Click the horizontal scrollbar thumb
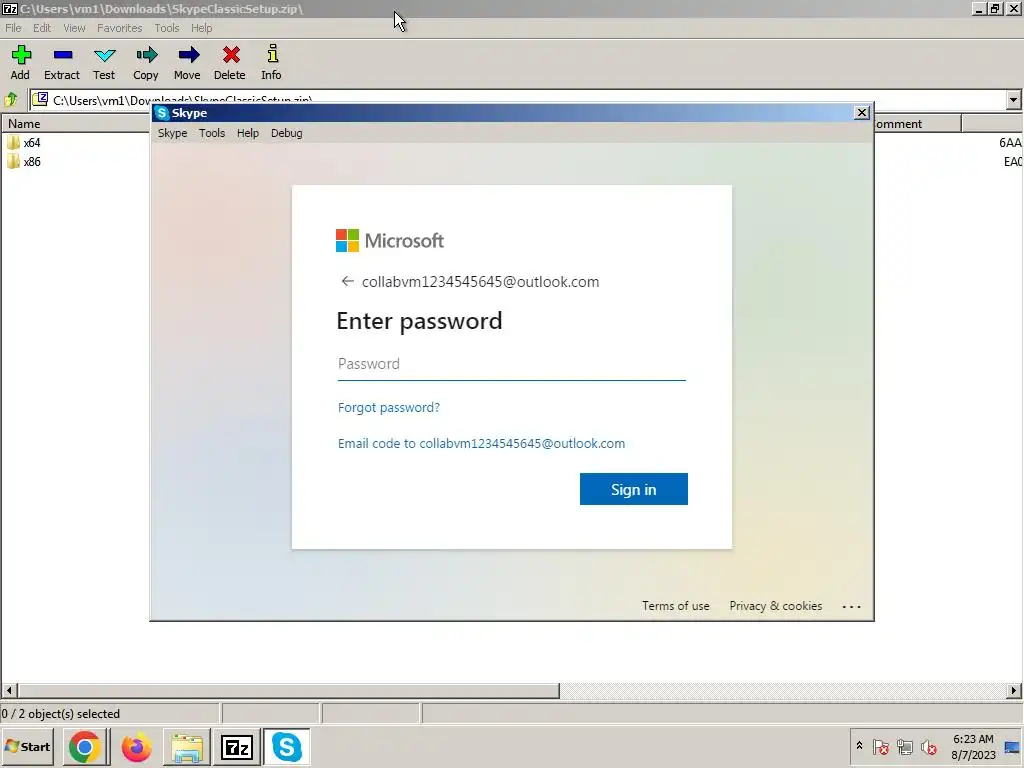The width and height of the screenshot is (1024, 768). 288,690
